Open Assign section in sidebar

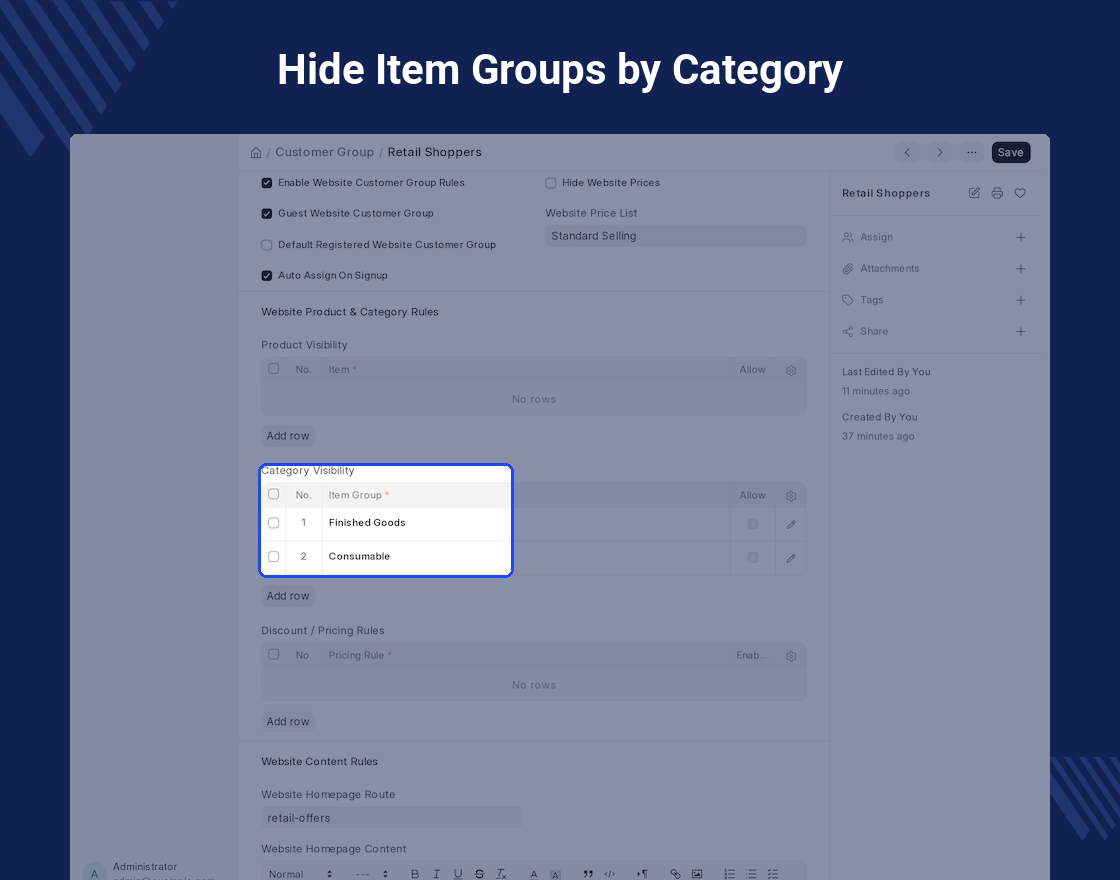876,237
